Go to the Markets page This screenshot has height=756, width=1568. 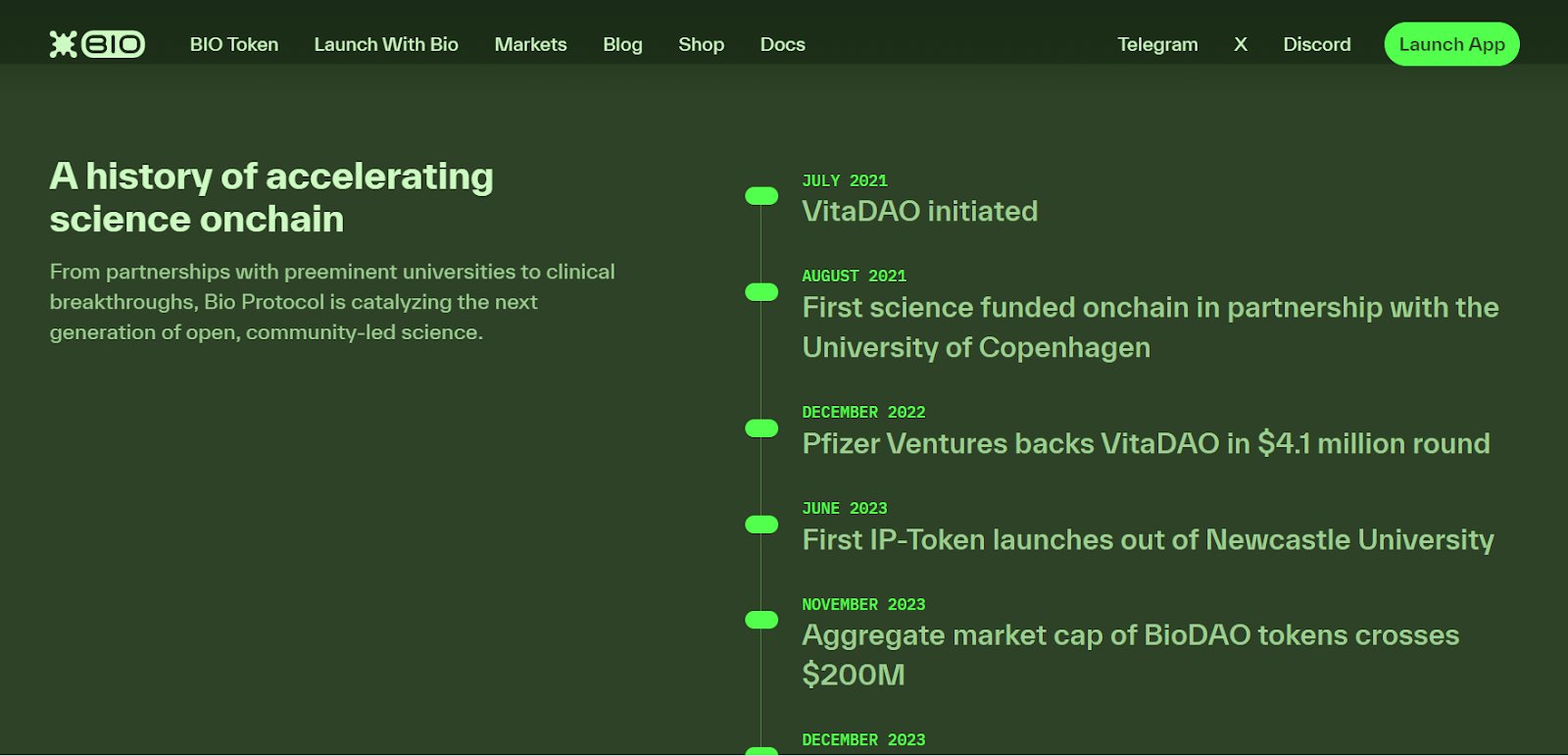[530, 44]
